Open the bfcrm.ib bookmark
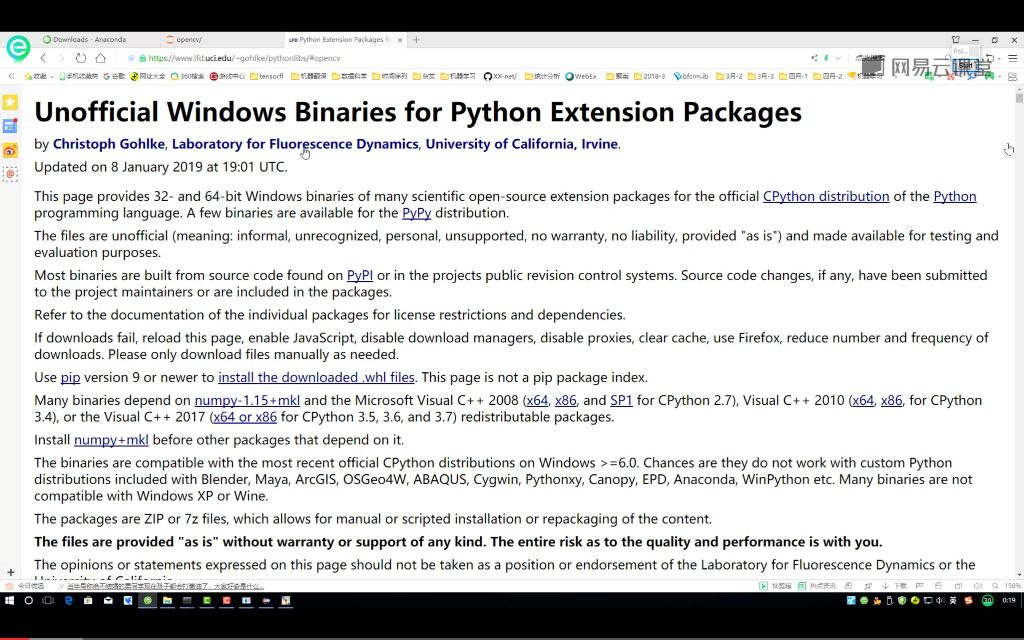 (690, 76)
